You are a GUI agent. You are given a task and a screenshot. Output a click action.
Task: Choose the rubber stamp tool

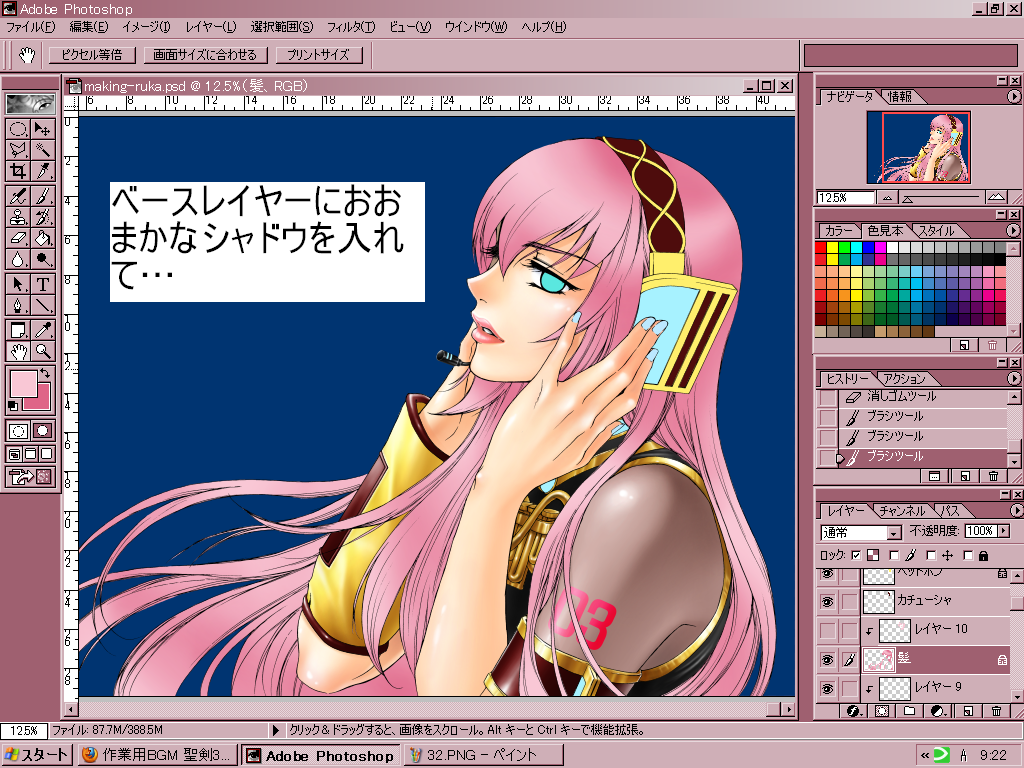(x=18, y=217)
